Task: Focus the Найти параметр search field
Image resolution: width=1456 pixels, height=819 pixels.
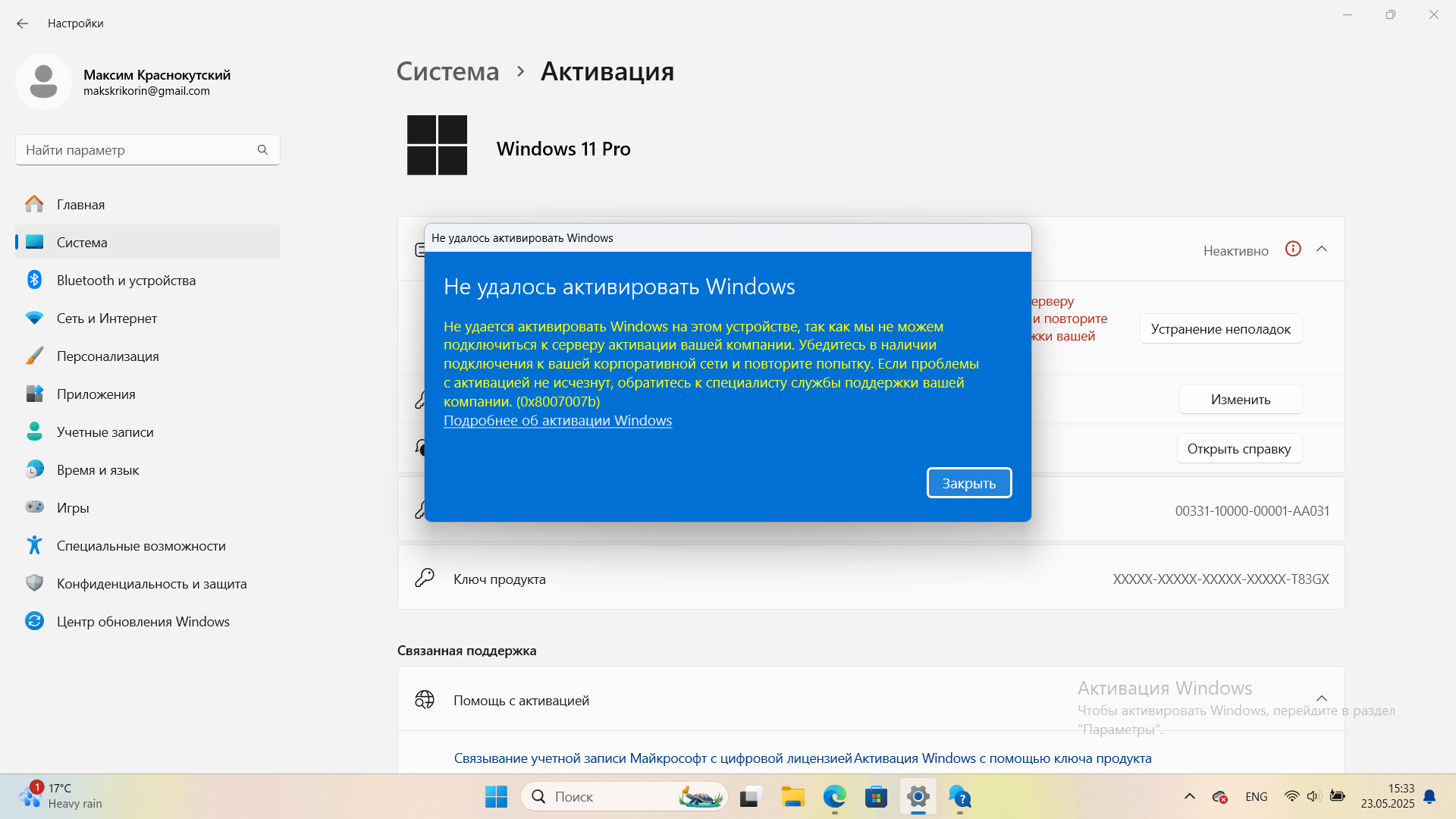Action: point(148,150)
